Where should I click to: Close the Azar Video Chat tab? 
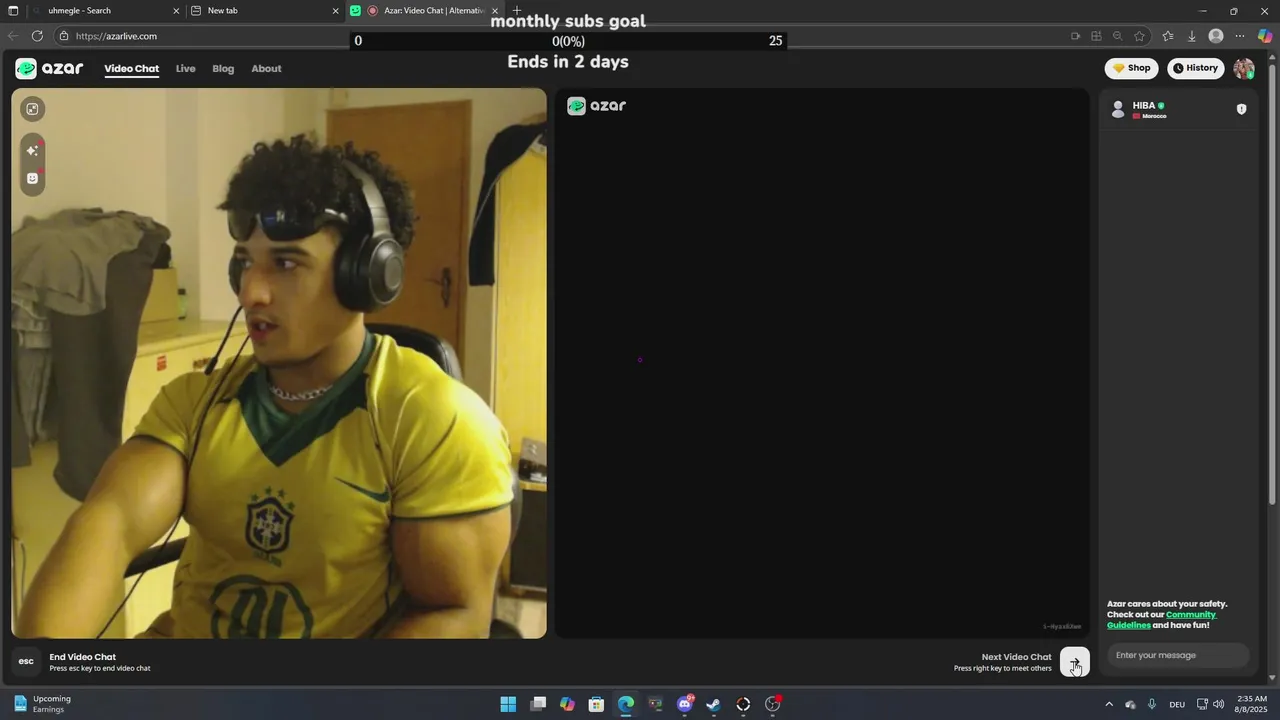(495, 11)
